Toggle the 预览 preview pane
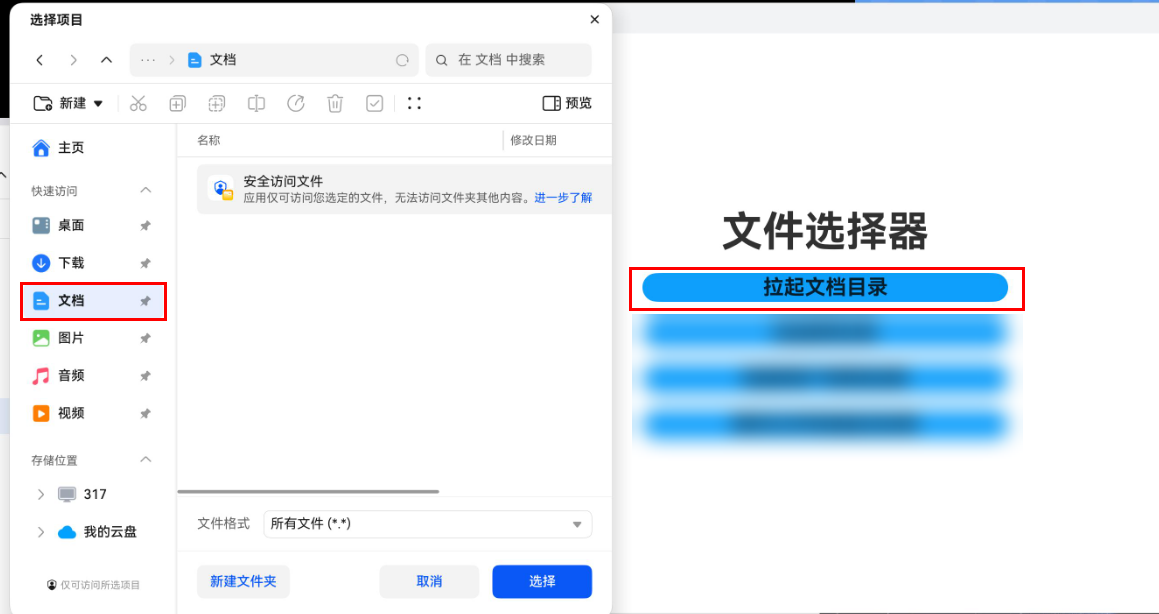1159x614 pixels. pos(567,103)
